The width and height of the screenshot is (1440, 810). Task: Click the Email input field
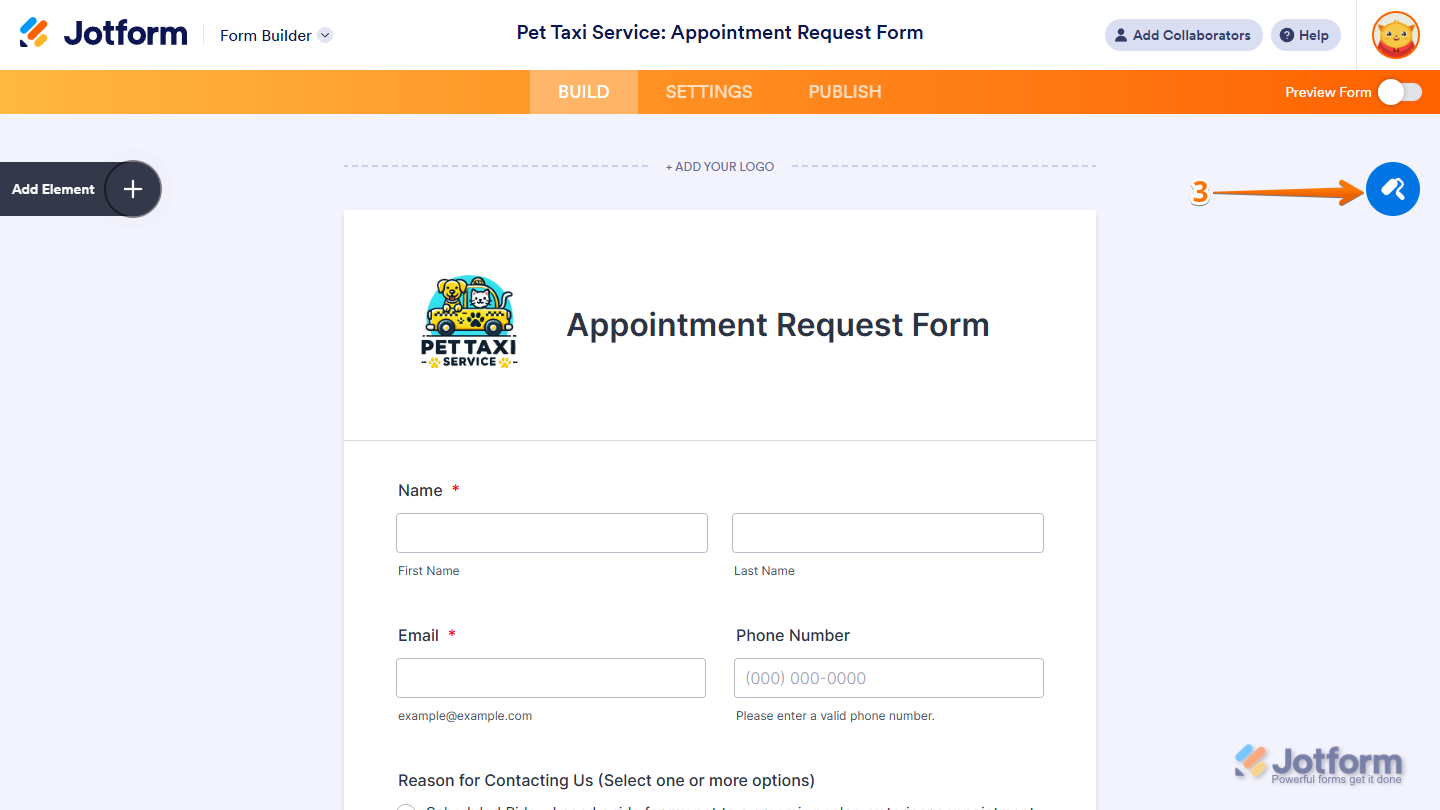tap(551, 678)
